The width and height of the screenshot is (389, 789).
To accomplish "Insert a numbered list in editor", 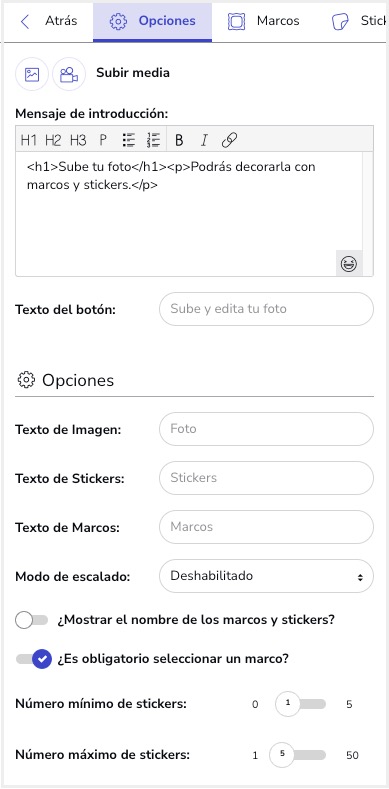I will pos(153,140).
